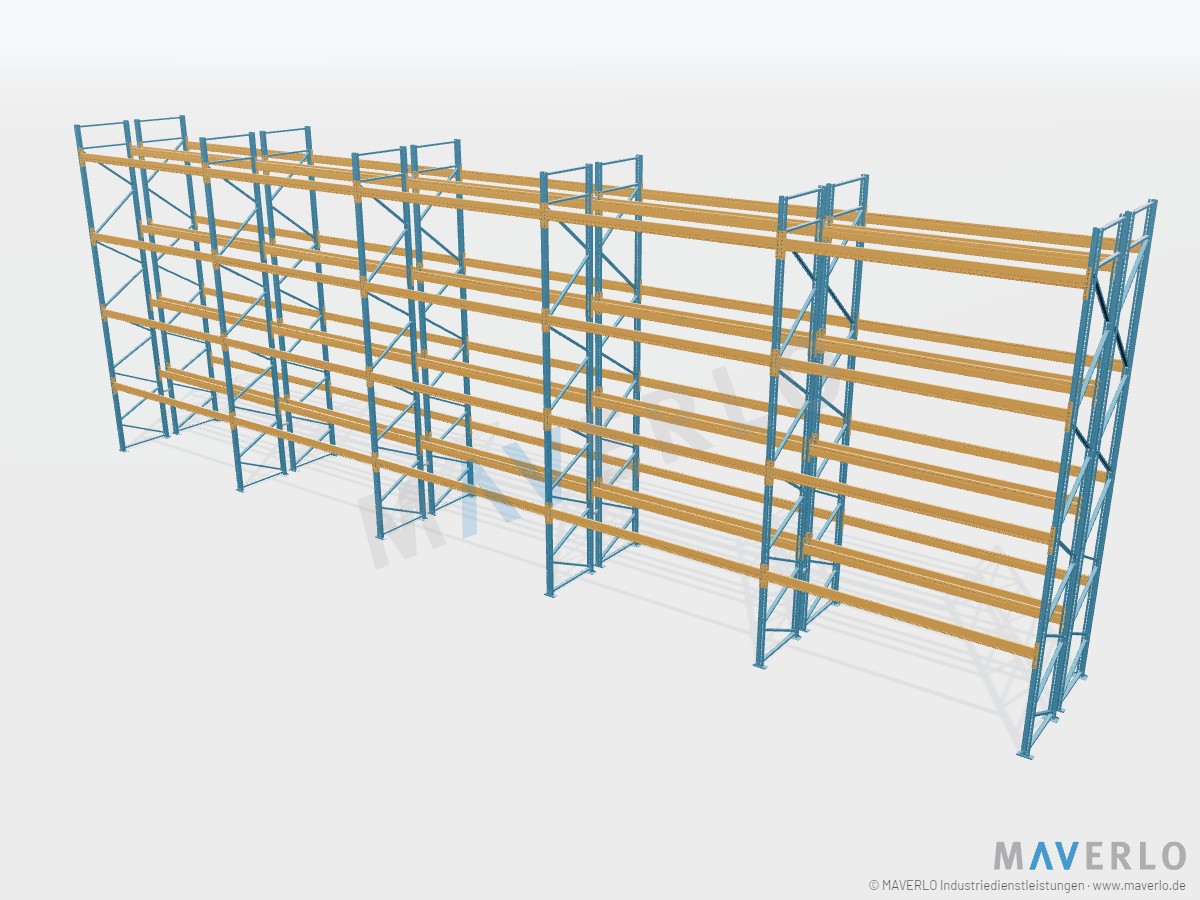Click the top orange beam in fourth bay
The width and height of the screenshot is (1200, 900).
[x=664, y=228]
